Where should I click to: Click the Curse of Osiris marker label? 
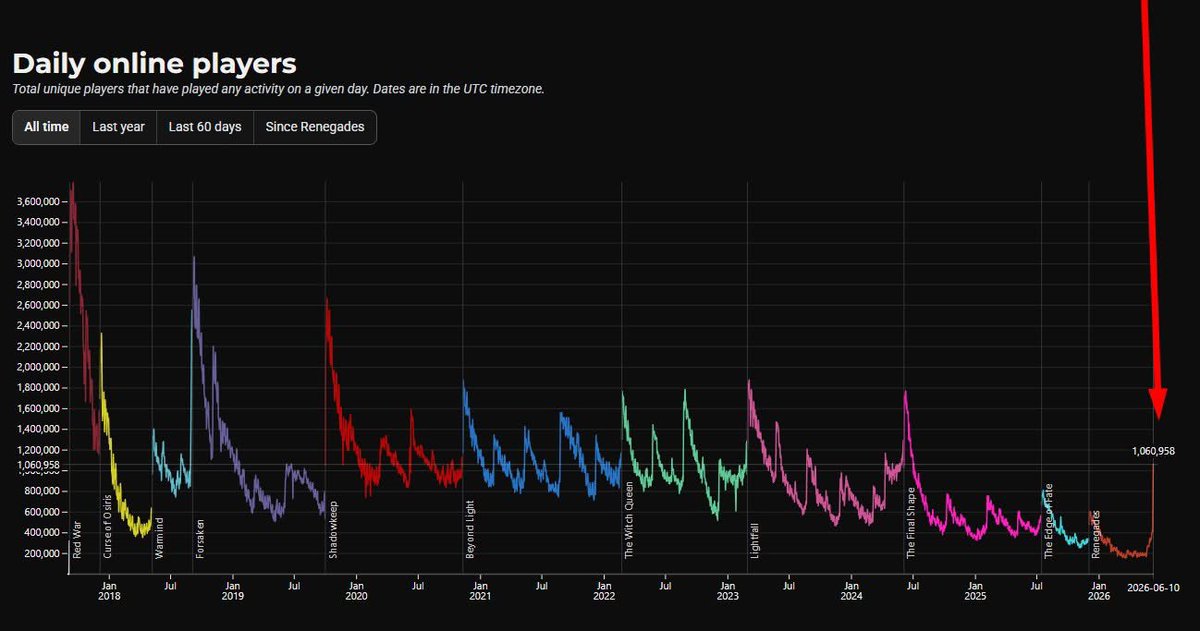click(x=108, y=524)
